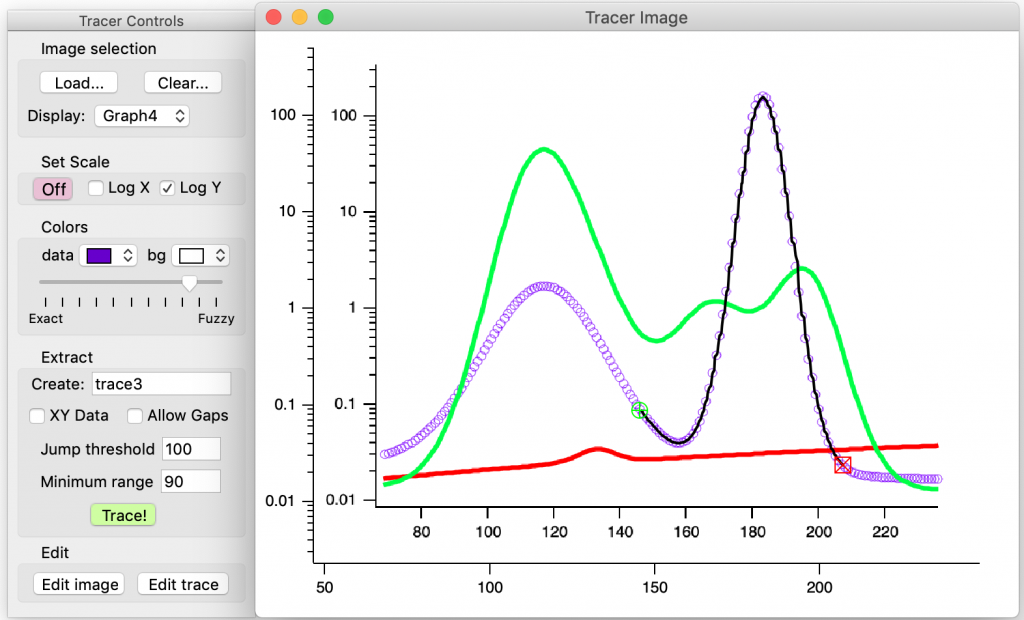Image resolution: width=1024 pixels, height=620 pixels.
Task: Click the red square end marker on trace
Action: coord(842,465)
